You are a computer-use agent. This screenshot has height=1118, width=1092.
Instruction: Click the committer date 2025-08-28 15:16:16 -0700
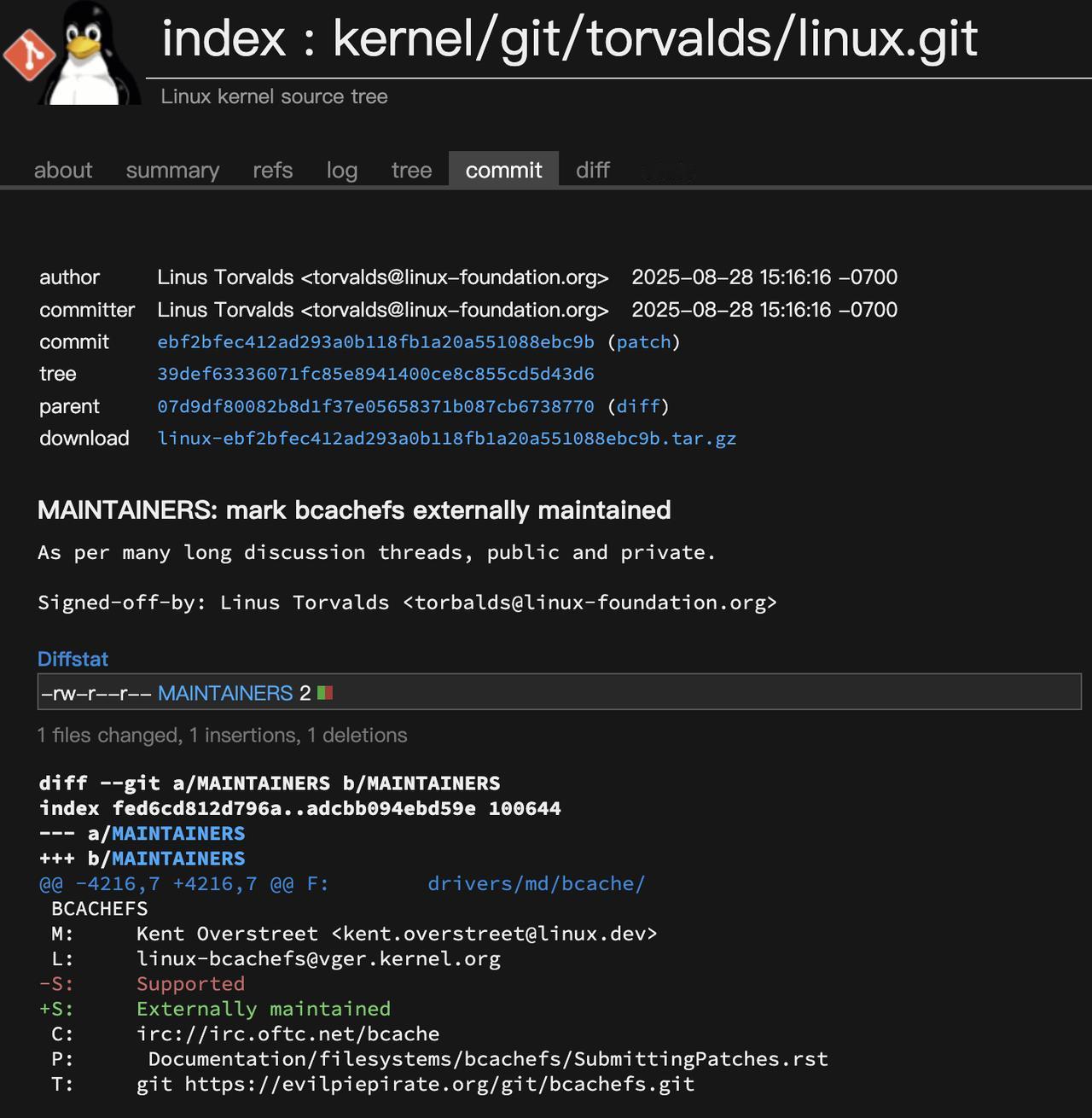coord(764,310)
